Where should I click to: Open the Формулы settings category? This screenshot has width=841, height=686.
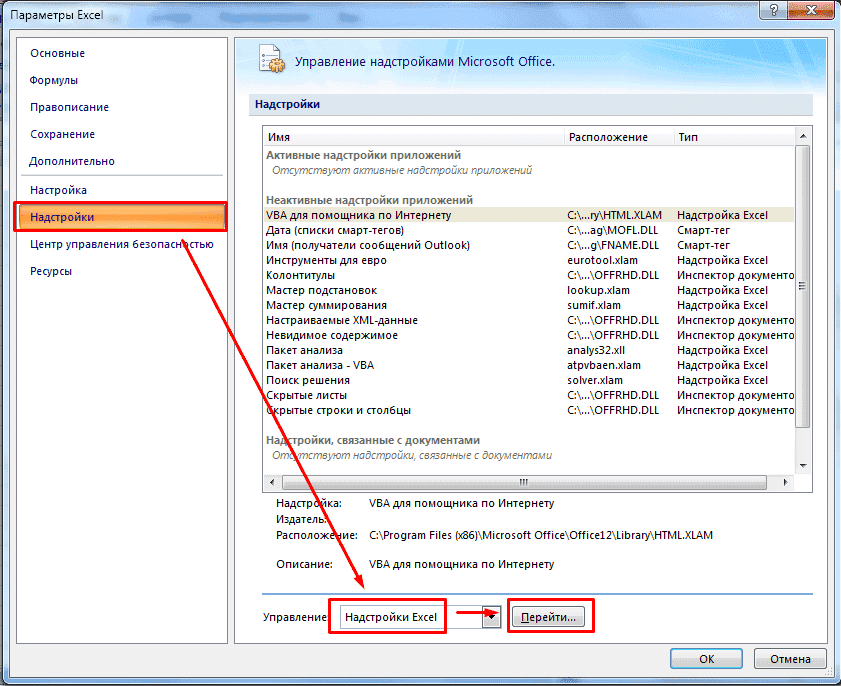coord(54,80)
